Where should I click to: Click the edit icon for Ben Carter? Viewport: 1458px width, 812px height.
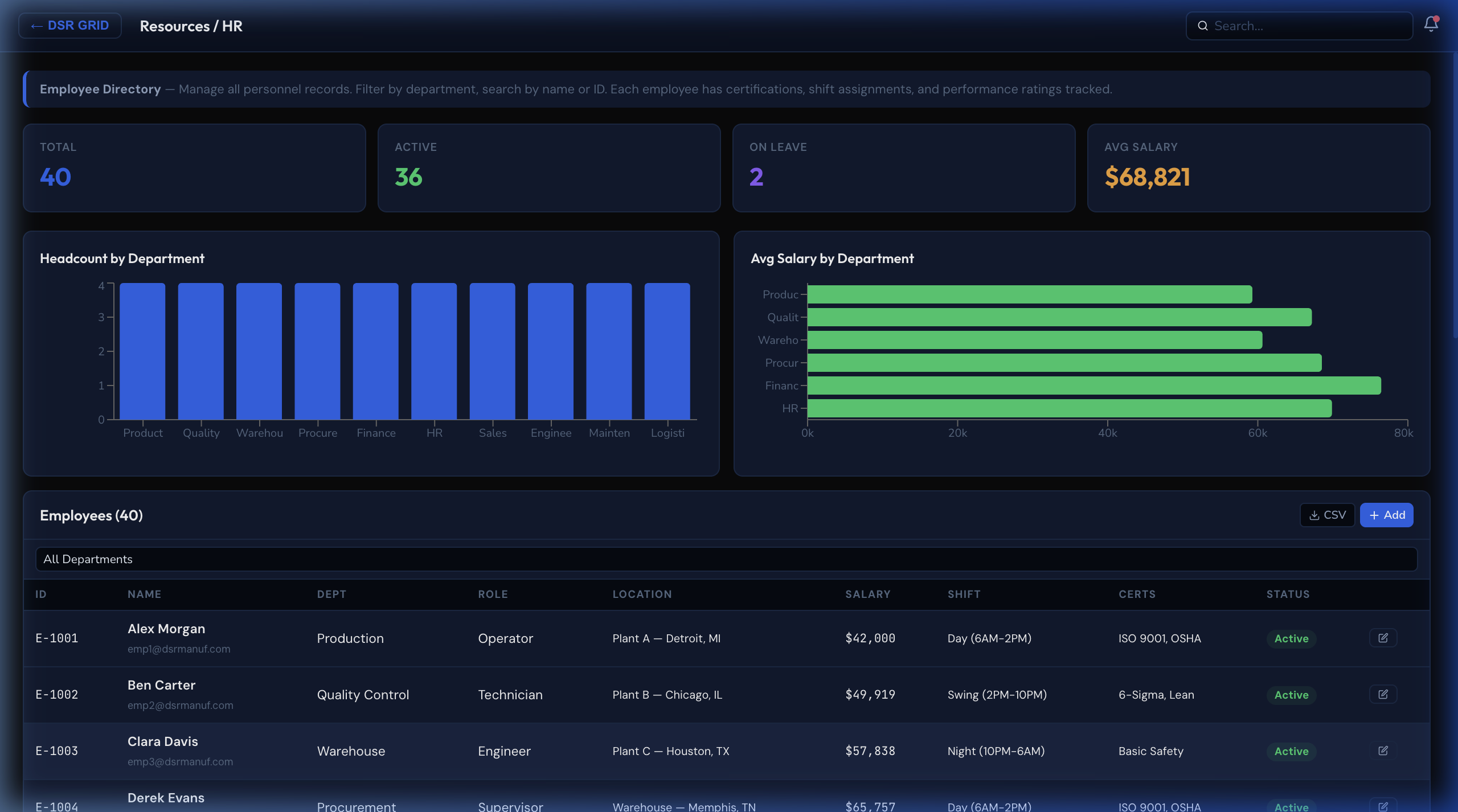tap(1383, 694)
